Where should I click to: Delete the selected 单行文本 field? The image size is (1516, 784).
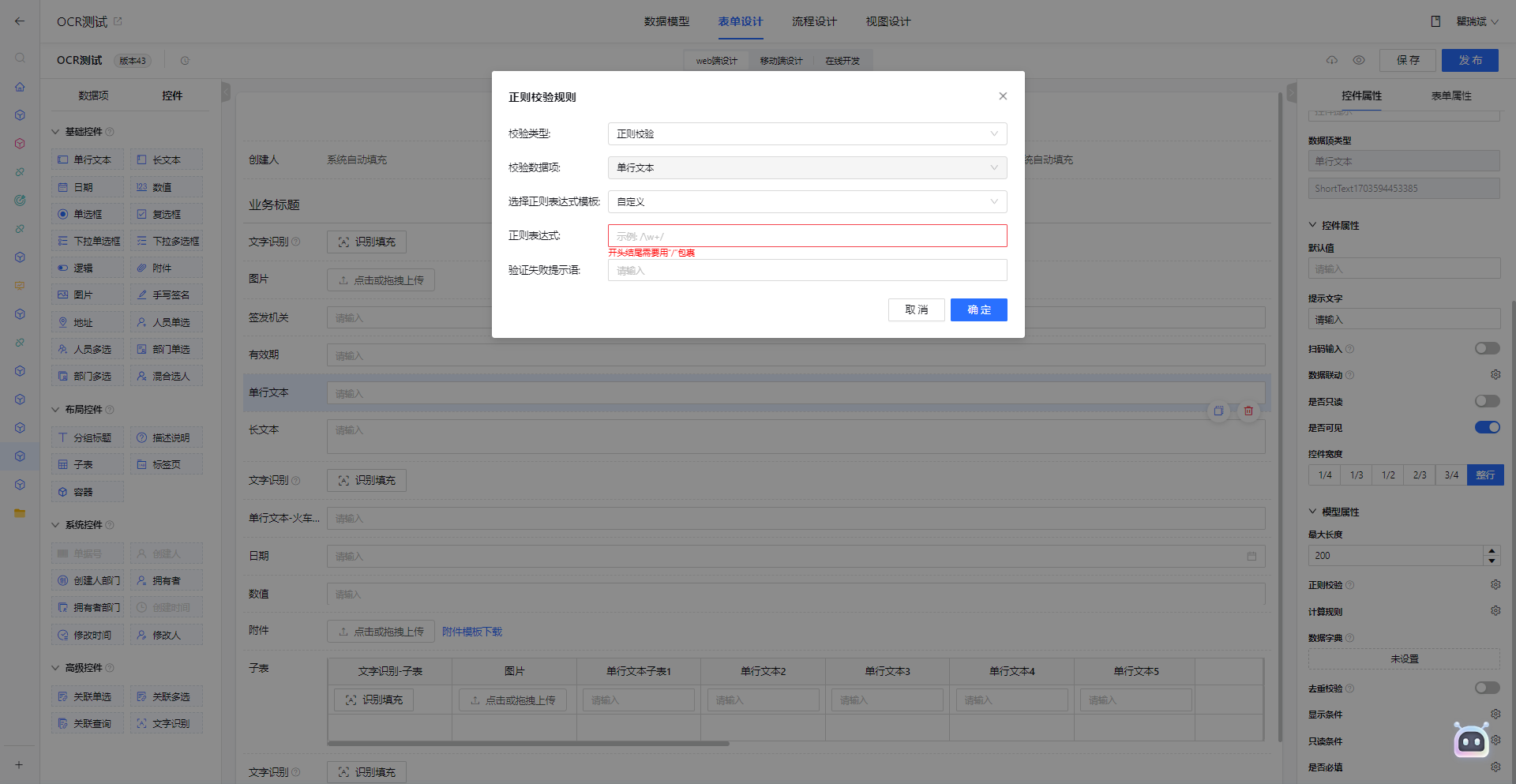pos(1248,411)
